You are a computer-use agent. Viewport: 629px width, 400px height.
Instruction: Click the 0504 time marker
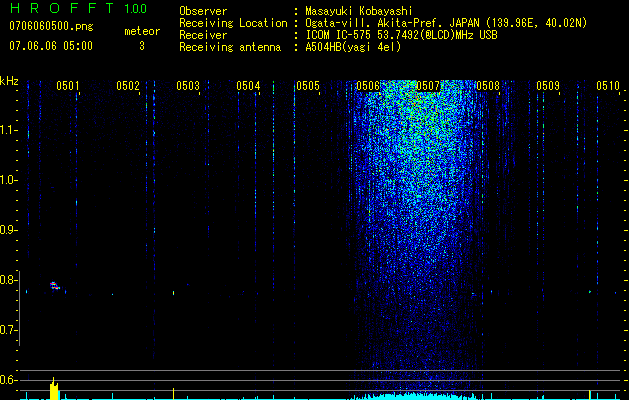coord(248,86)
